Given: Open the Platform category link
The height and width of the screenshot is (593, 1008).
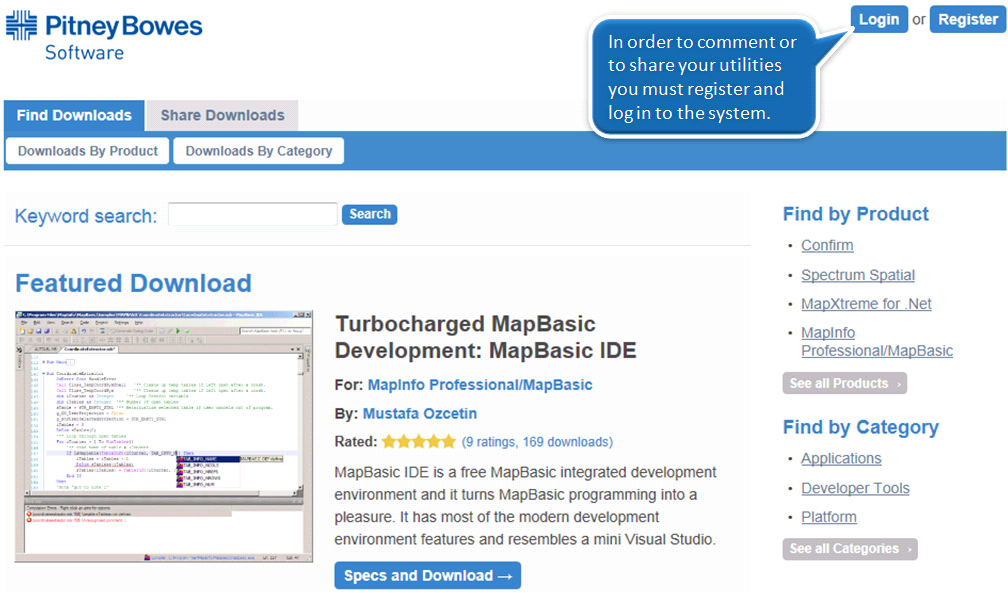Looking at the screenshot, I should (829, 517).
